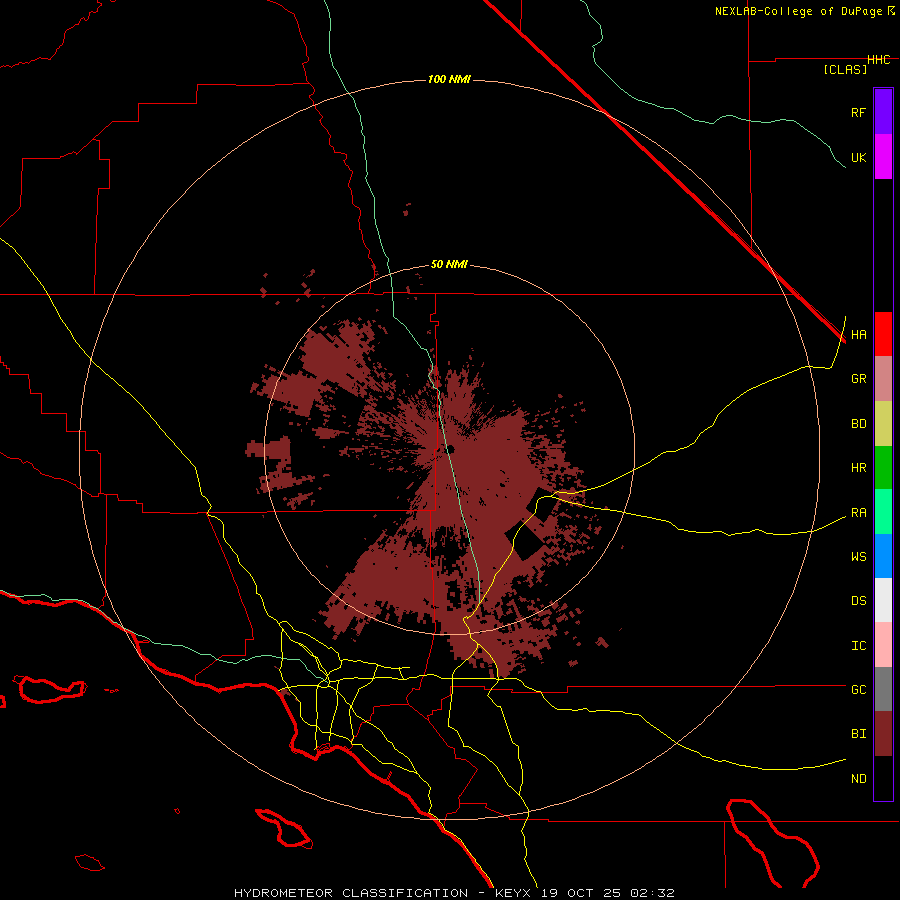Viewport: 900px width, 900px height.
Task: Click the RF legend label
Action: click(x=858, y=112)
